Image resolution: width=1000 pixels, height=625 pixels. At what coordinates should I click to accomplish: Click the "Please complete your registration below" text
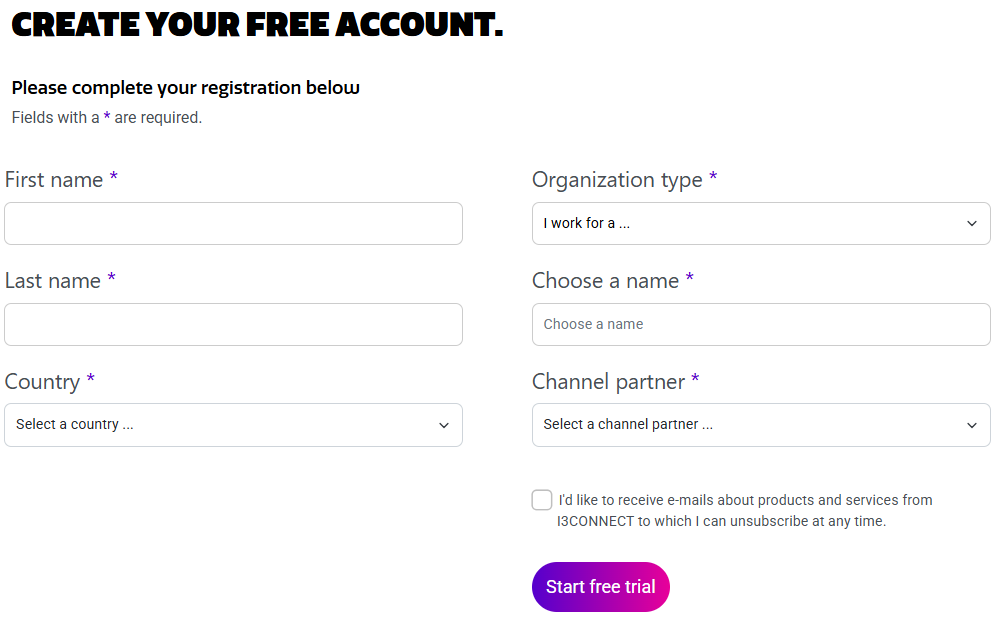click(x=185, y=88)
